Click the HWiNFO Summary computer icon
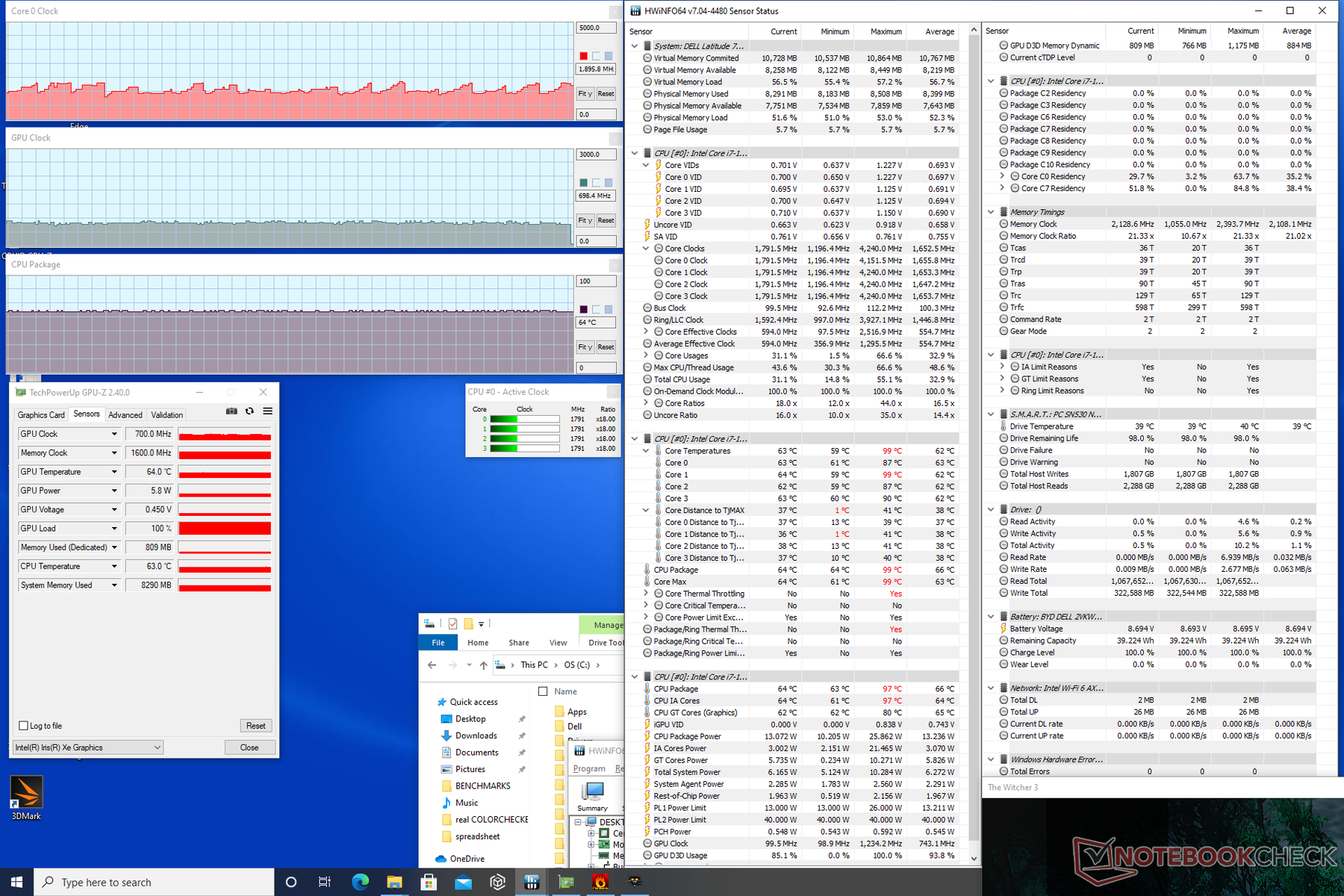 (593, 791)
